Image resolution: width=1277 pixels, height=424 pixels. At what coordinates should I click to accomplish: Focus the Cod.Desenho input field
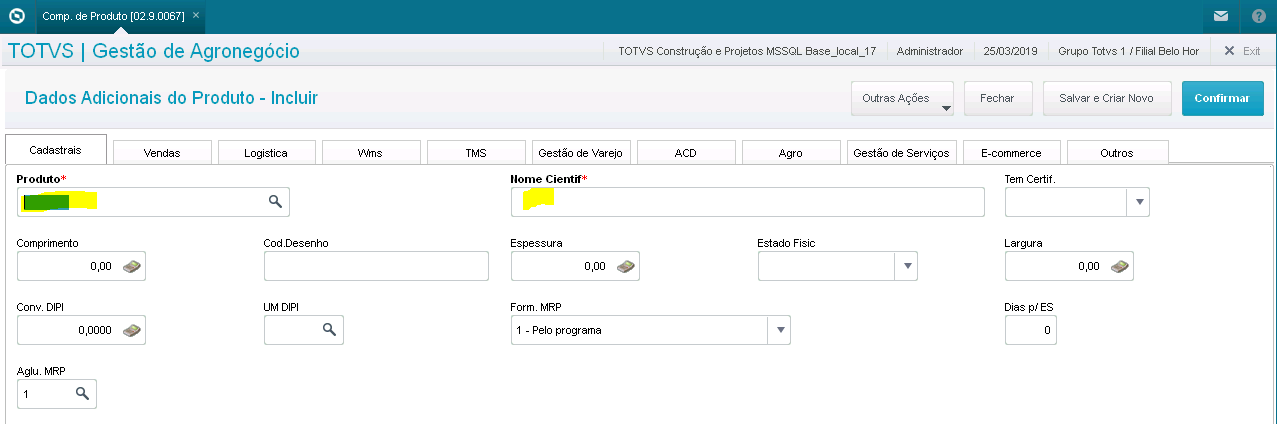[376, 266]
